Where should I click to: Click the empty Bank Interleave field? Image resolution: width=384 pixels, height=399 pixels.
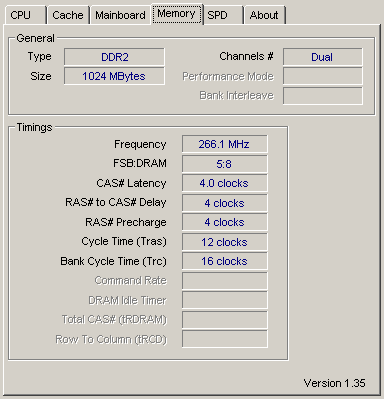tap(322, 96)
